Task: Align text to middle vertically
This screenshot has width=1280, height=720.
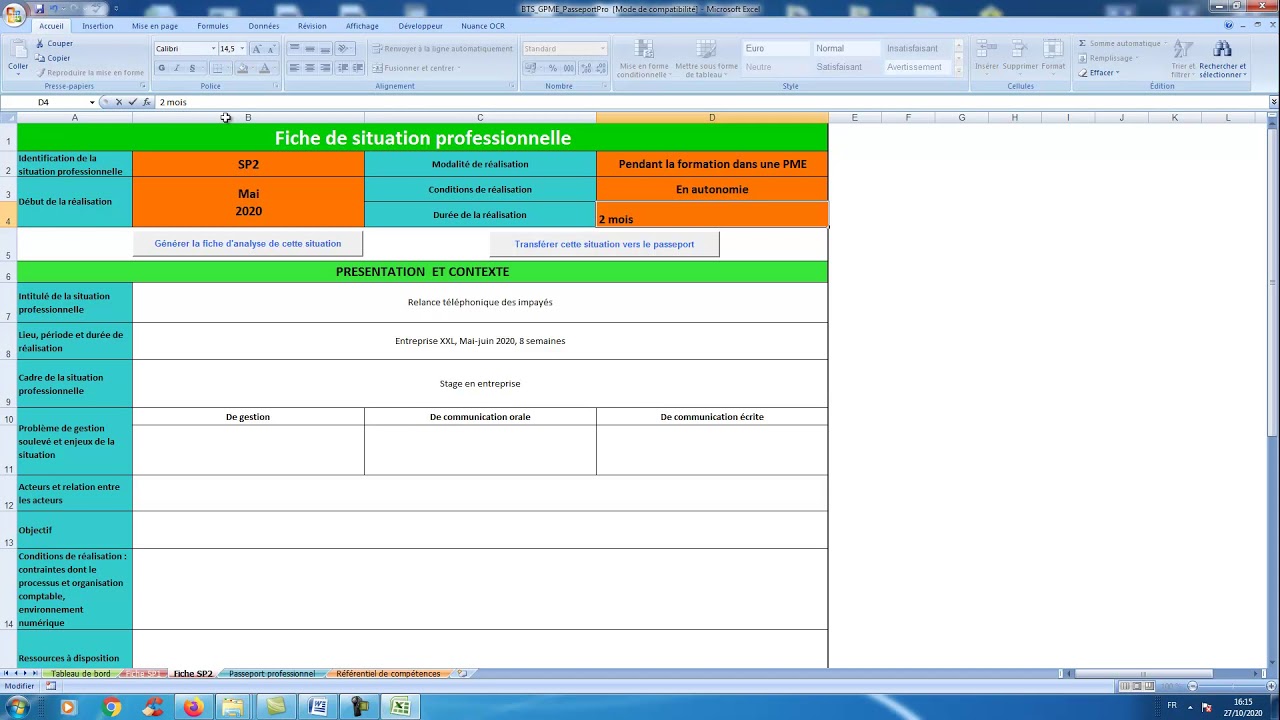Action: 310,48
